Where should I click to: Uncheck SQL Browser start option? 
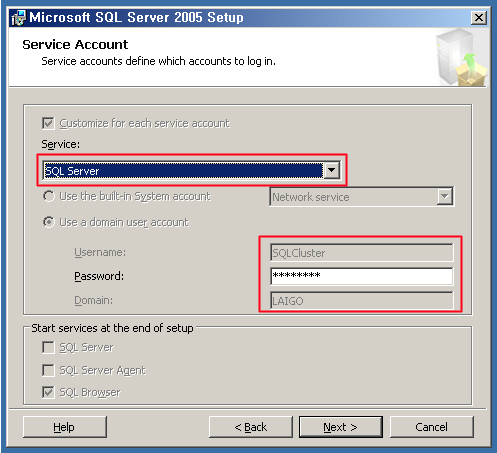(48, 392)
